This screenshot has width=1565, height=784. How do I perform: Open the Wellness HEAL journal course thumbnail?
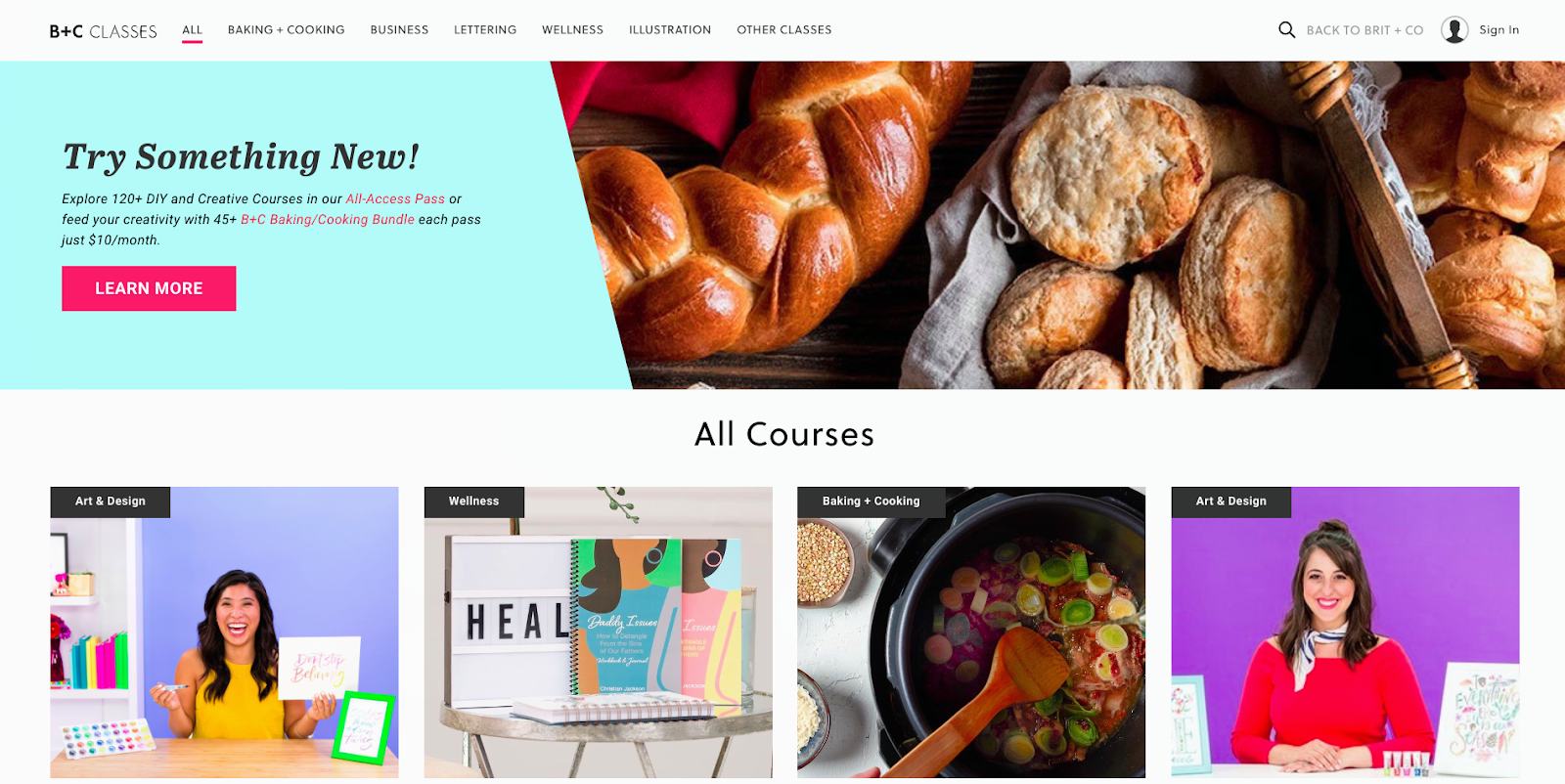click(598, 632)
